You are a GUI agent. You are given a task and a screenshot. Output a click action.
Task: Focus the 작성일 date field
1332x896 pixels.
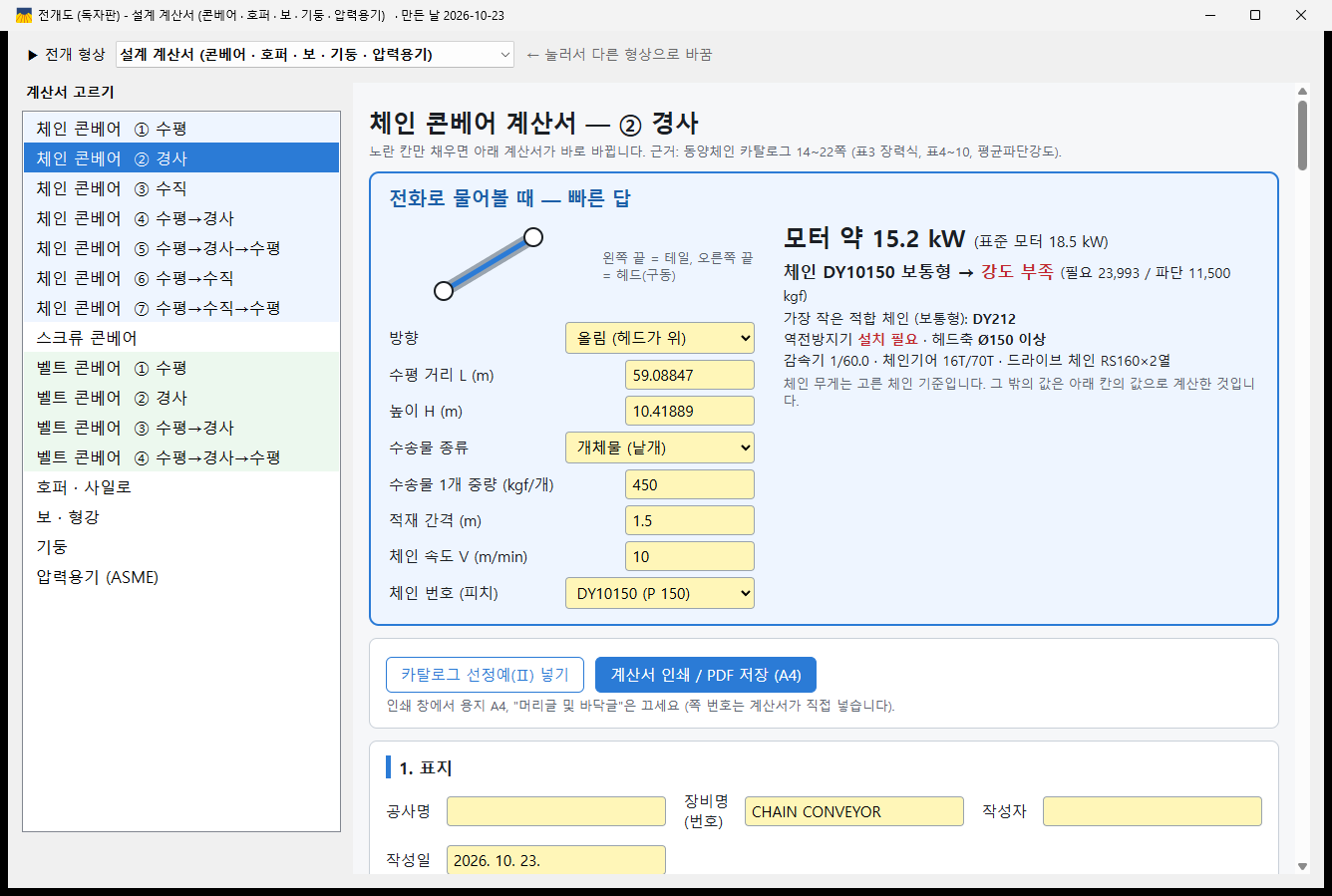(x=556, y=860)
